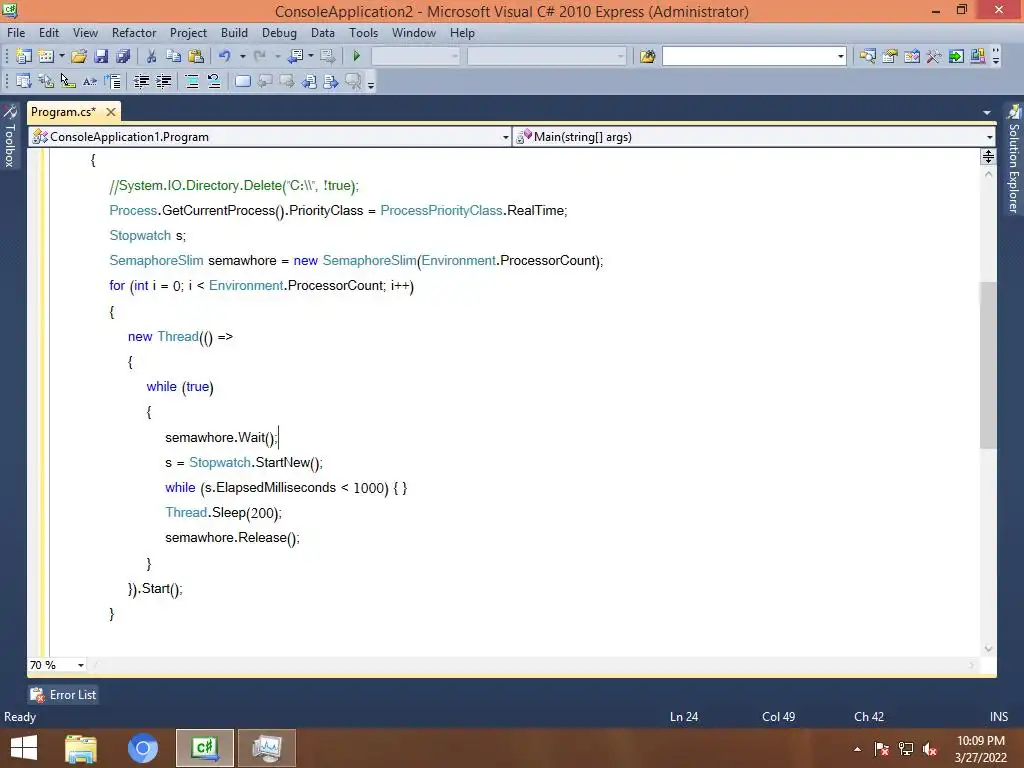Open the File menu
The height and width of the screenshot is (768, 1024).
16,33
